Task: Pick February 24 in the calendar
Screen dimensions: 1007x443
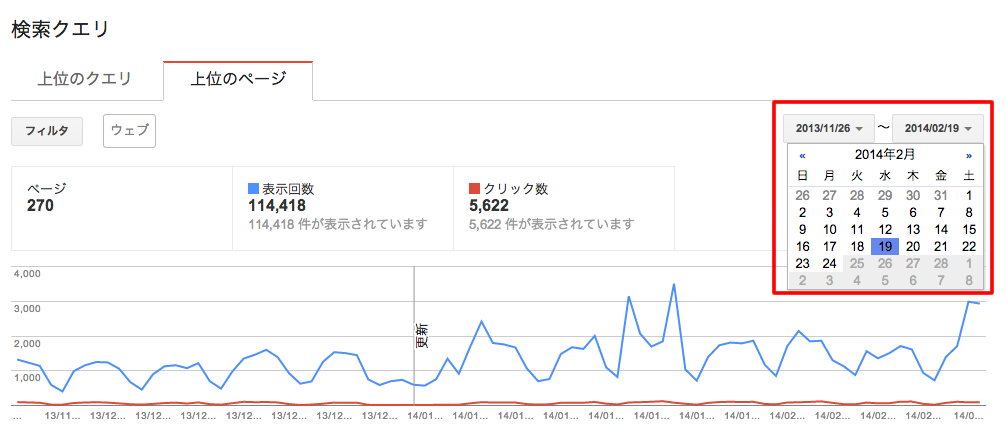Action: click(x=830, y=263)
